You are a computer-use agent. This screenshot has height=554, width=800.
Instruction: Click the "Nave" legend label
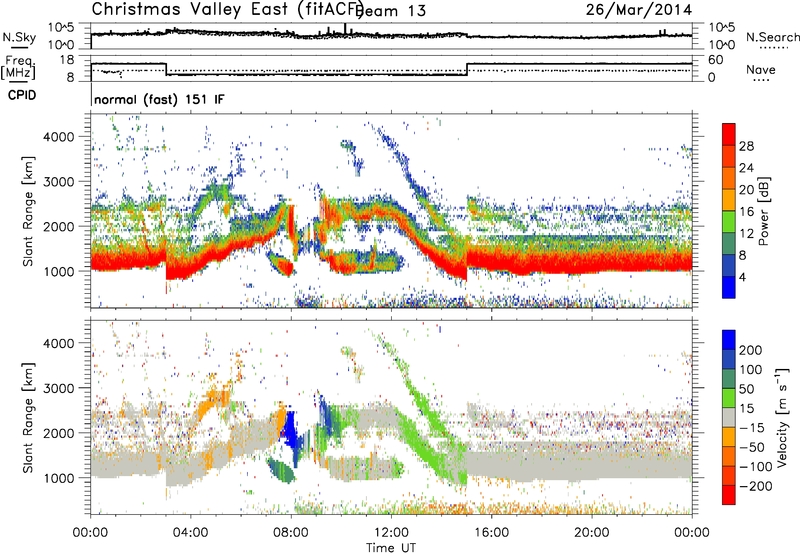point(761,69)
